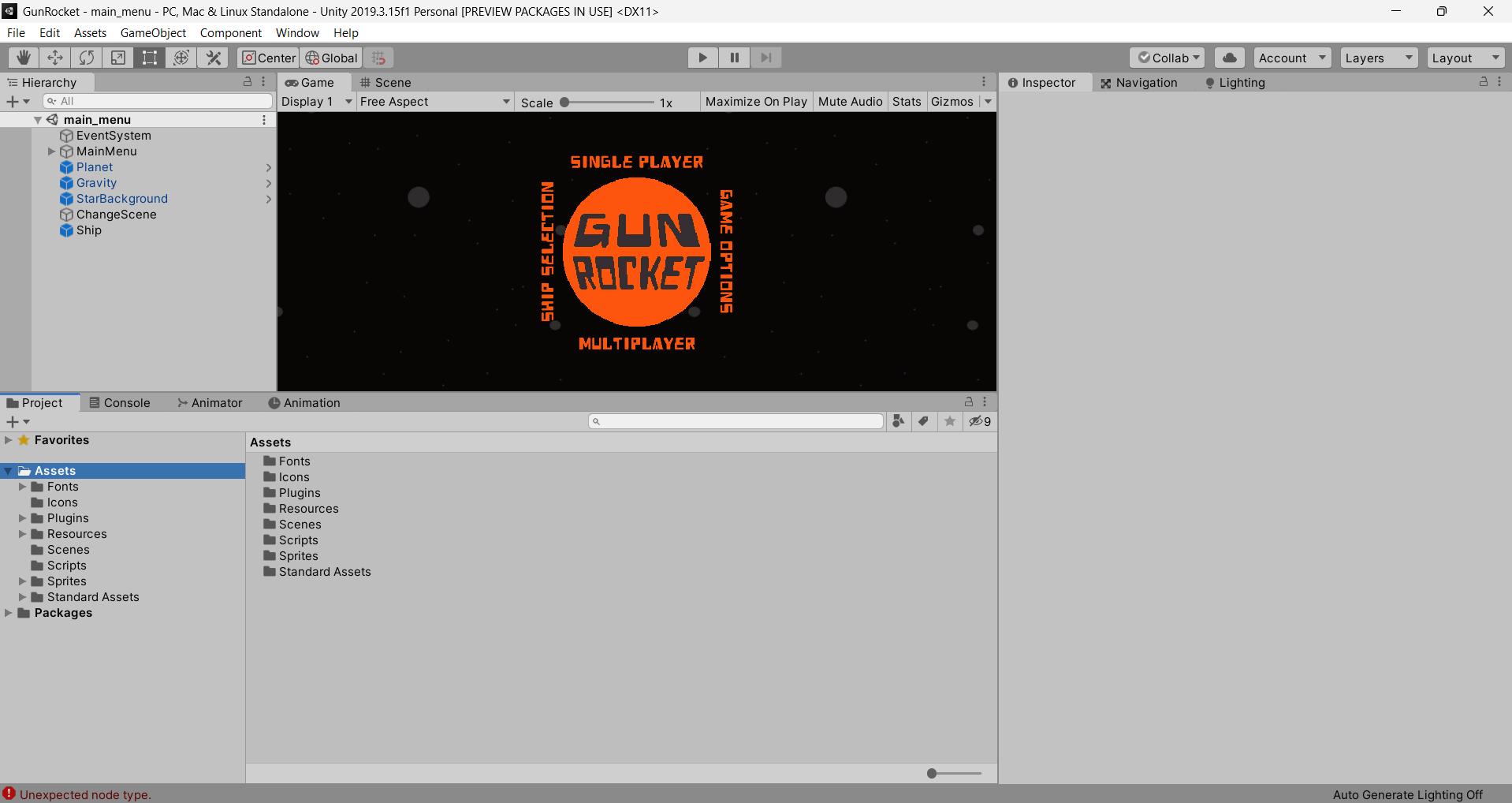This screenshot has width=1512, height=803.
Task: Toggle Maximize On Play
Action: (x=756, y=102)
